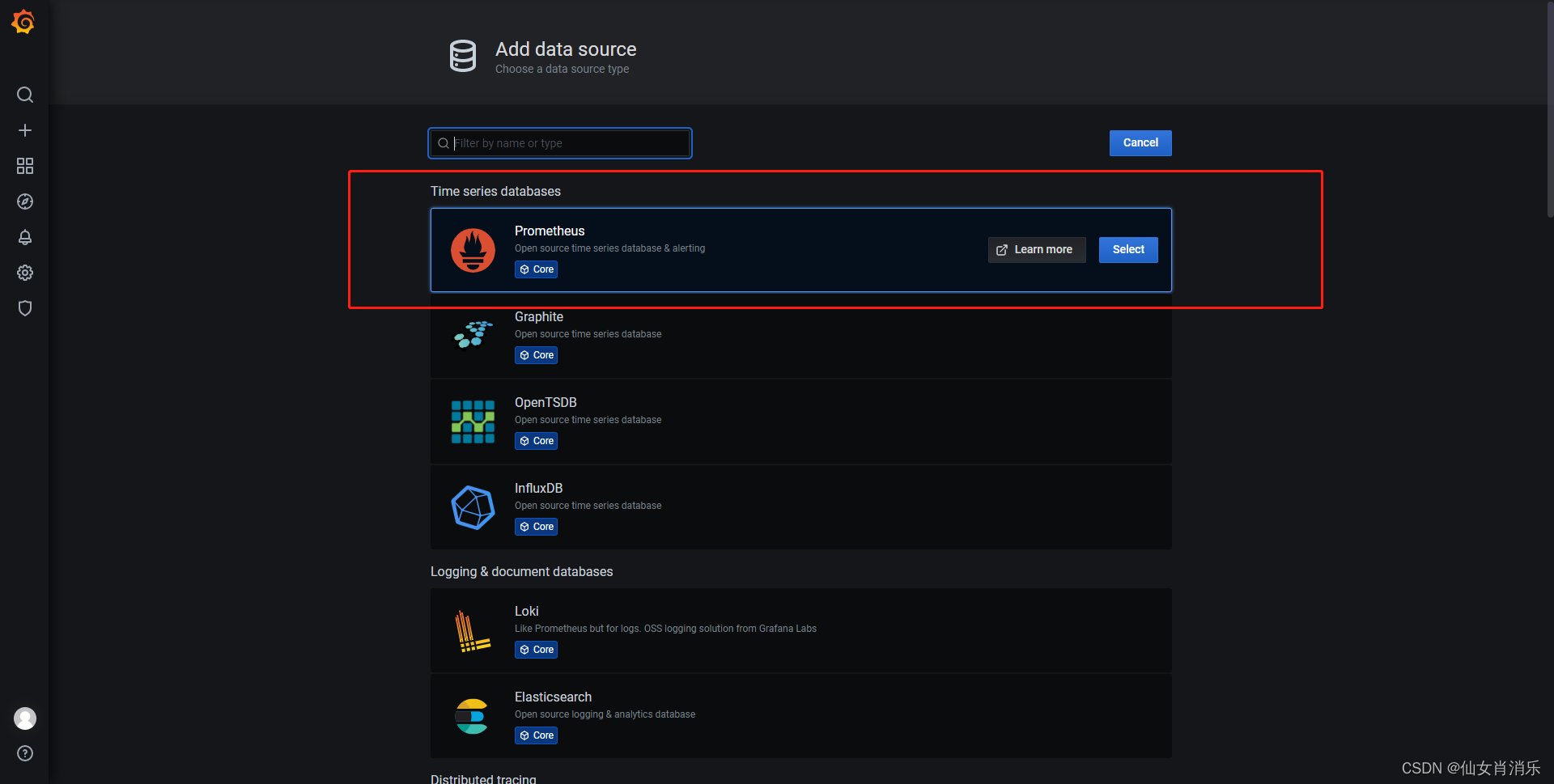Open the Create plus icon in sidebar
Screen dimensions: 1554x784
(x=25, y=130)
